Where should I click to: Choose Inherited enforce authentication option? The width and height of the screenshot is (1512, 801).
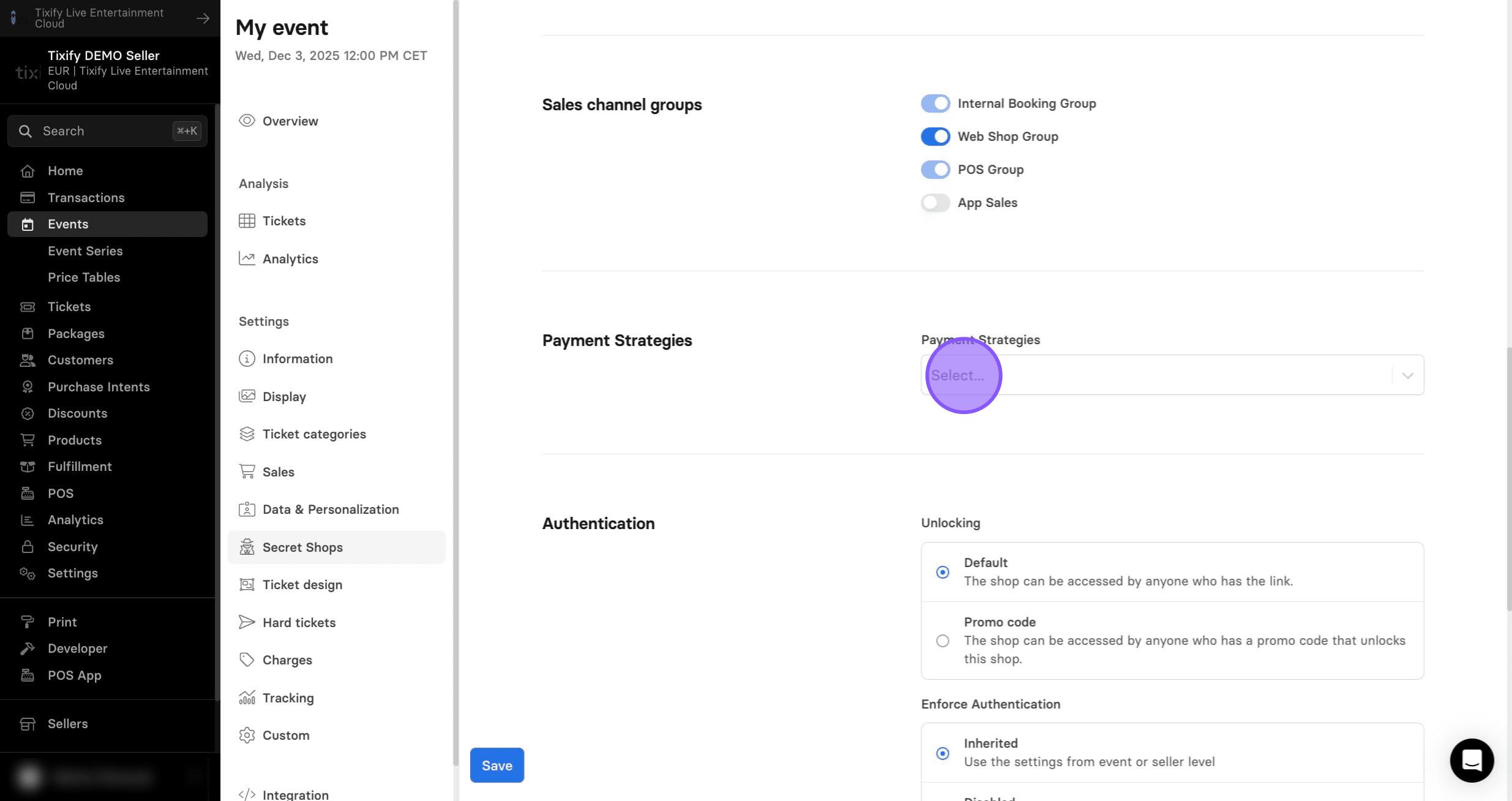click(943, 753)
